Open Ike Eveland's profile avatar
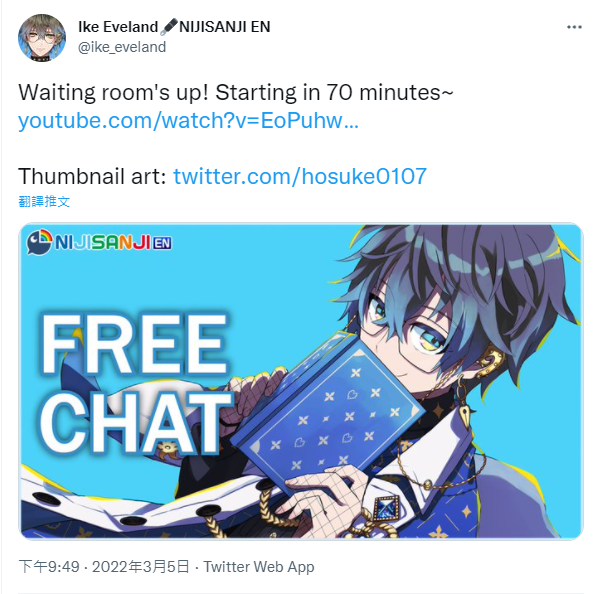600x594 pixels. pyautogui.click(x=42, y=38)
